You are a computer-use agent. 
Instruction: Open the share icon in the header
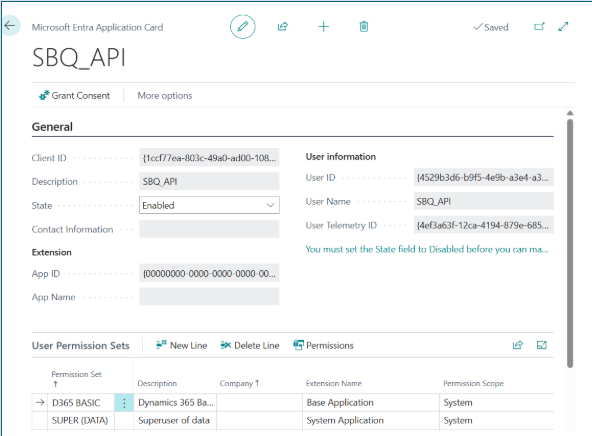pyautogui.click(x=283, y=26)
